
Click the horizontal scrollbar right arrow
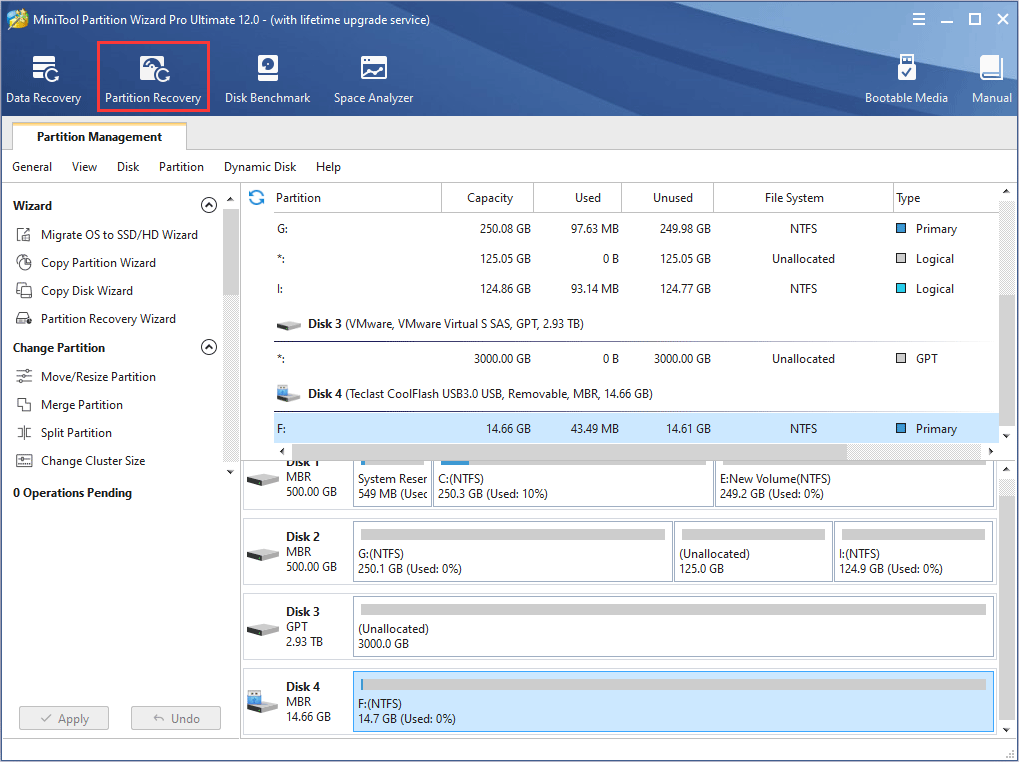pyautogui.click(x=990, y=451)
